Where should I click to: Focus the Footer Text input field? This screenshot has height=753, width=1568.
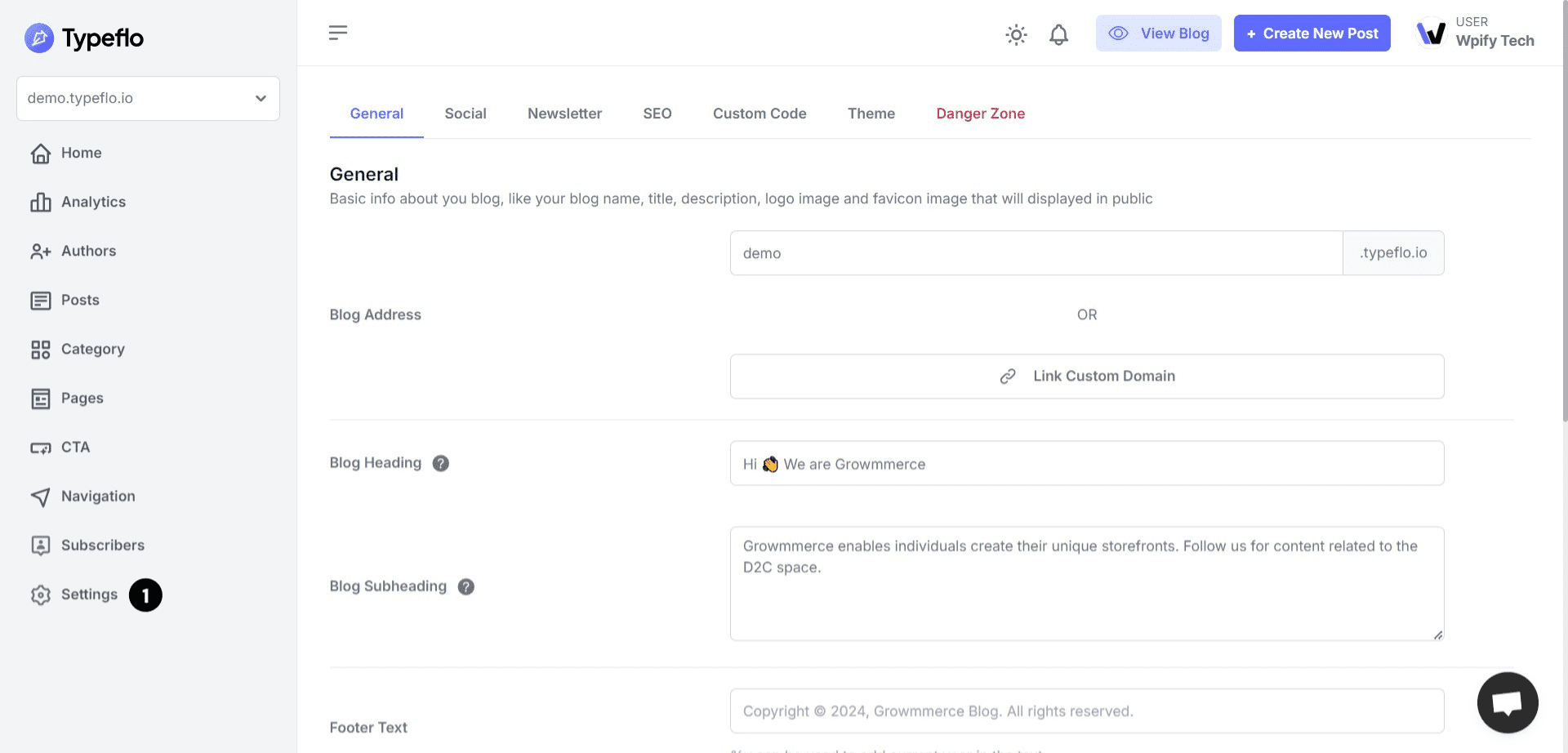pyautogui.click(x=1086, y=711)
